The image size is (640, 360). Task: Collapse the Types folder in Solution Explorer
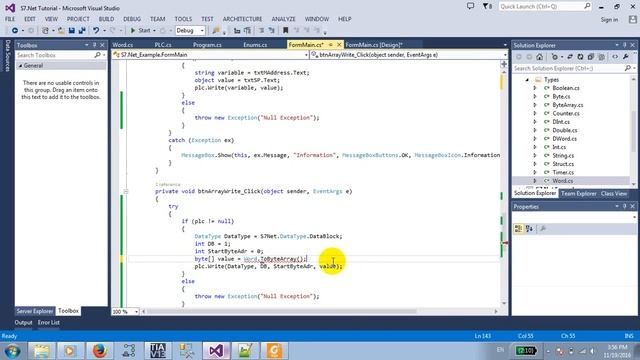tap(527, 80)
